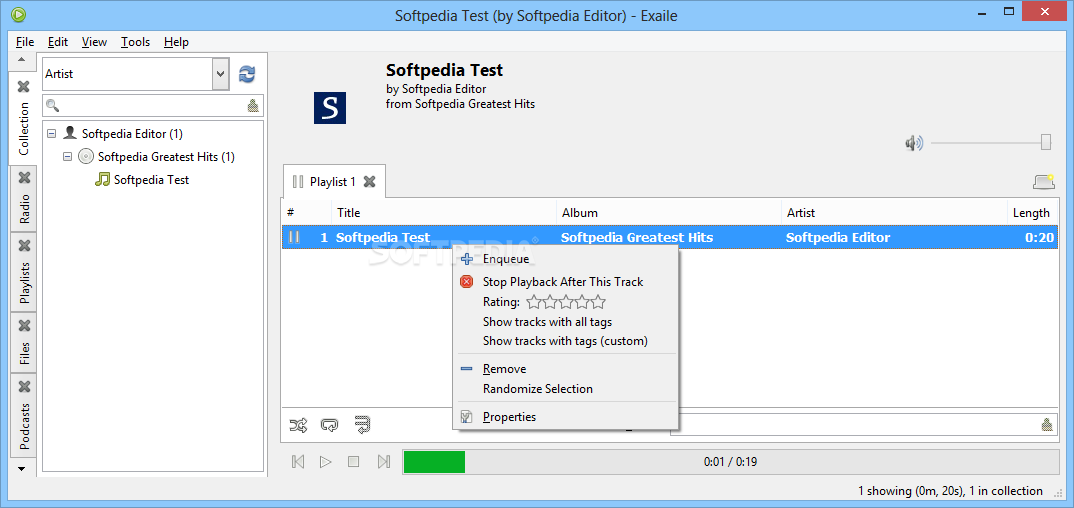Sort by the Title column header
The height and width of the screenshot is (508, 1074).
point(444,213)
